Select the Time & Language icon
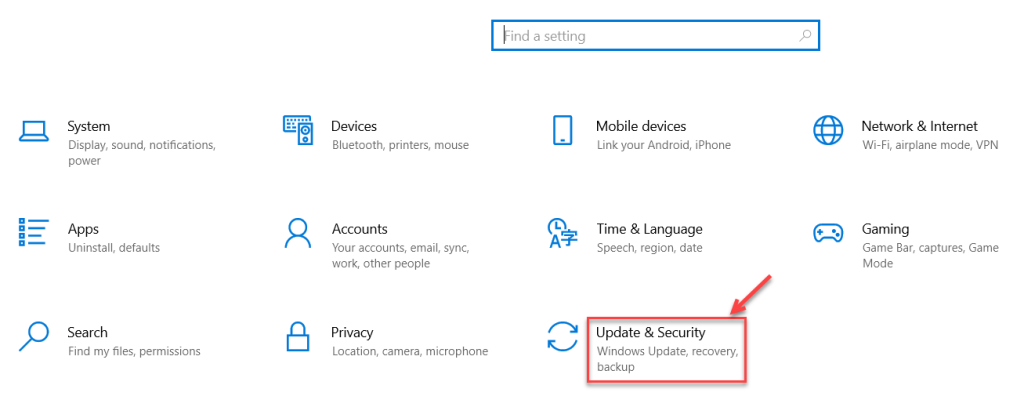This screenshot has width=1024, height=407. 561,233
